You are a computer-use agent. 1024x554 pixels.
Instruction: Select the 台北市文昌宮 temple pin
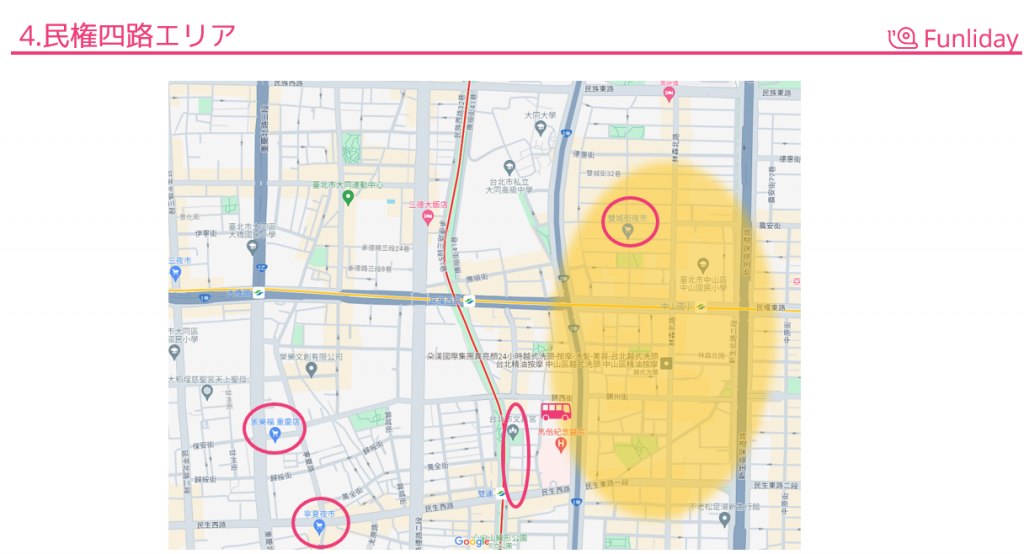pyautogui.click(x=513, y=431)
